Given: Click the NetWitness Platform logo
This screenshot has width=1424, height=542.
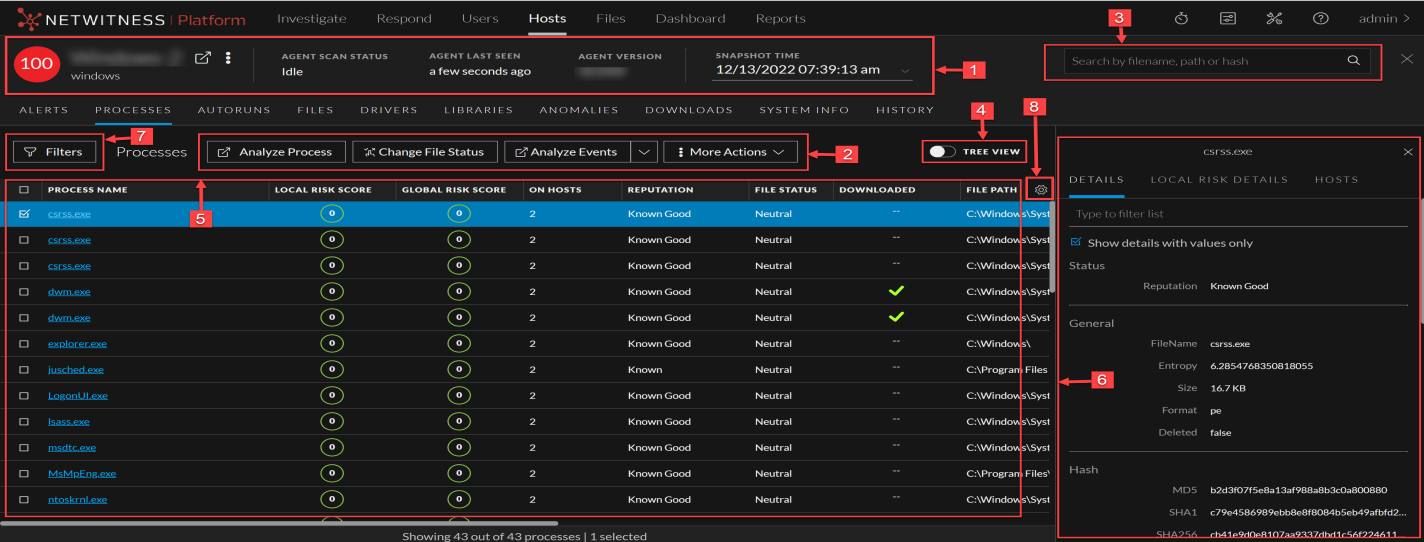Looking at the screenshot, I should [x=131, y=19].
